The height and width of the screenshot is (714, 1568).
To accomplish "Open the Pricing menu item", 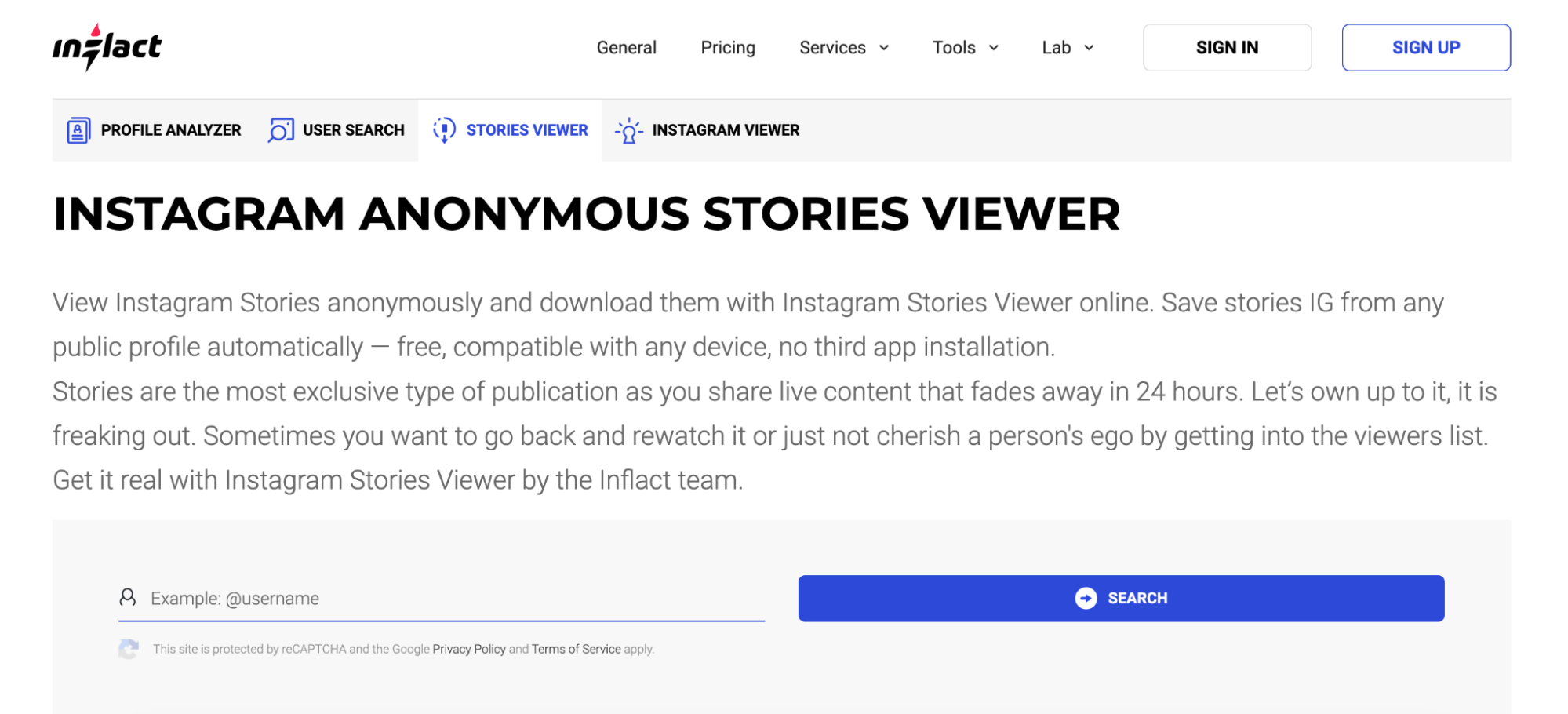I will point(728,48).
